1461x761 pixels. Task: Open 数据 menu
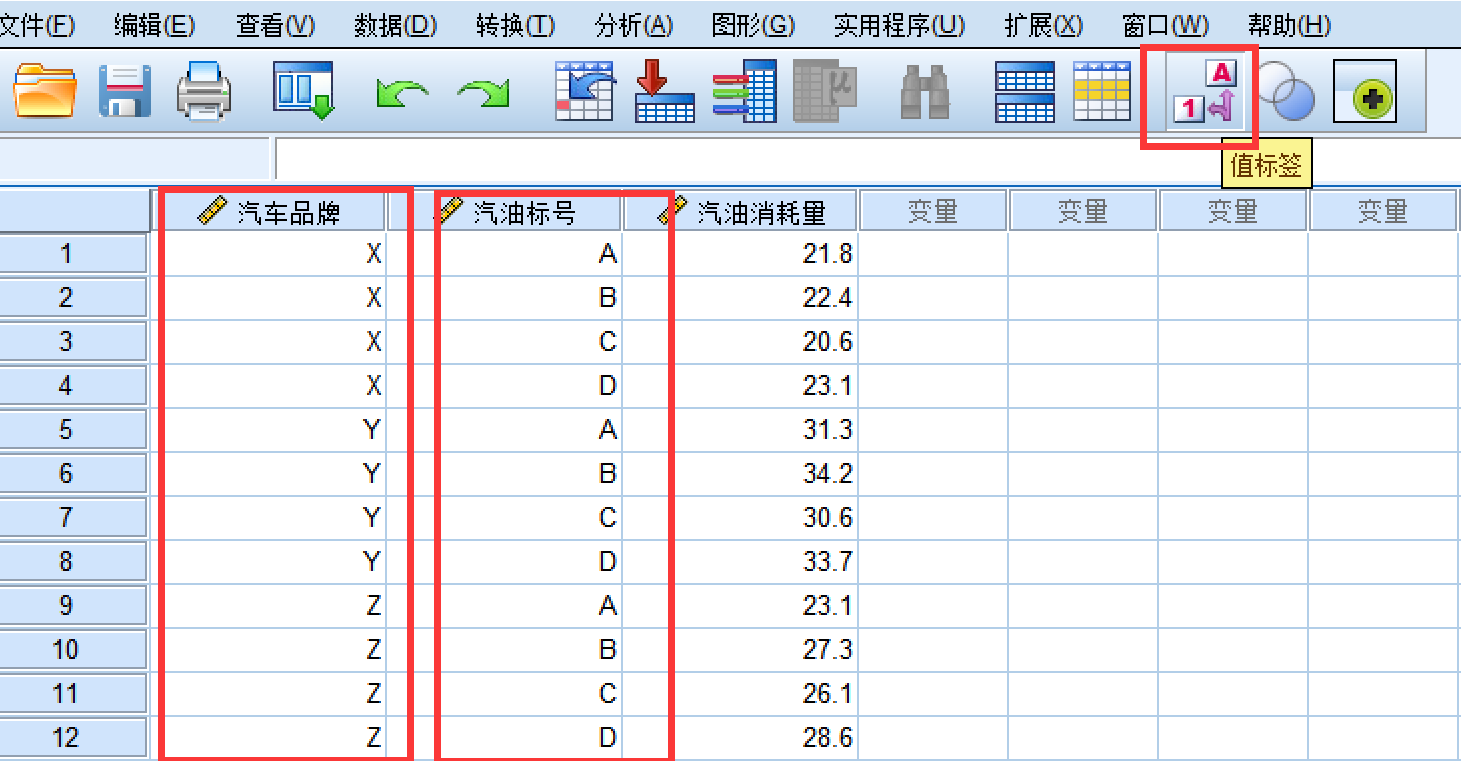coord(395,26)
